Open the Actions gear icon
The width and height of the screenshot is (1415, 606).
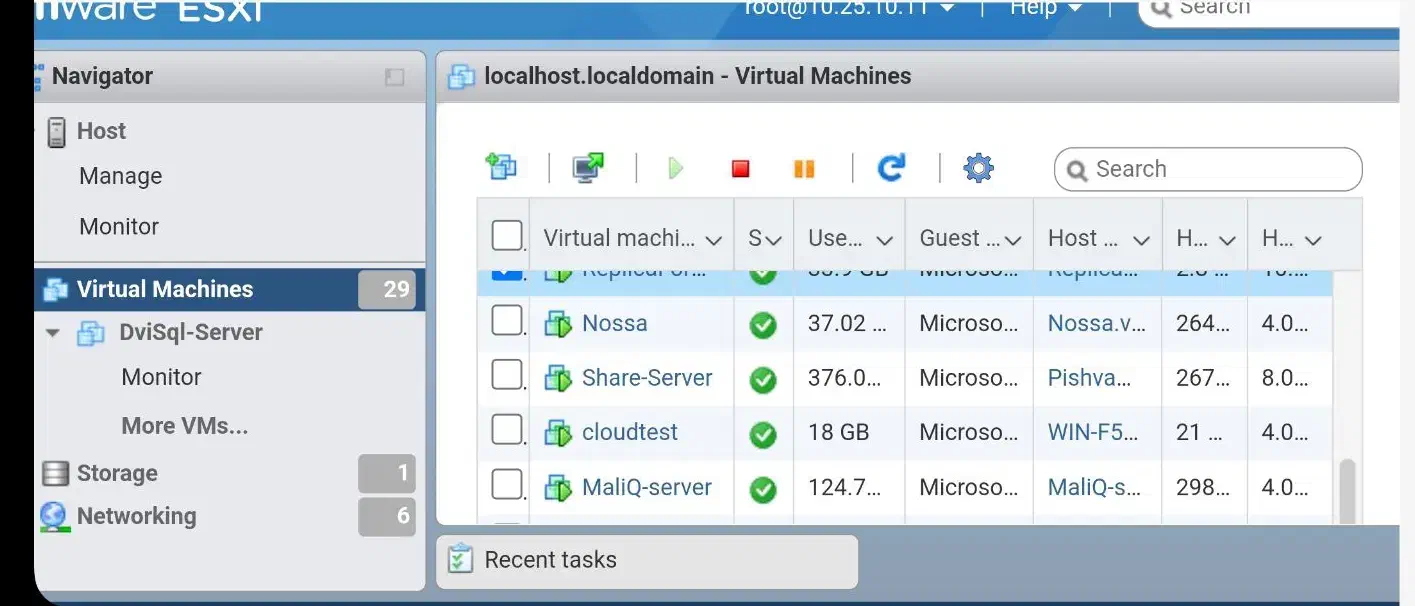[x=978, y=168]
